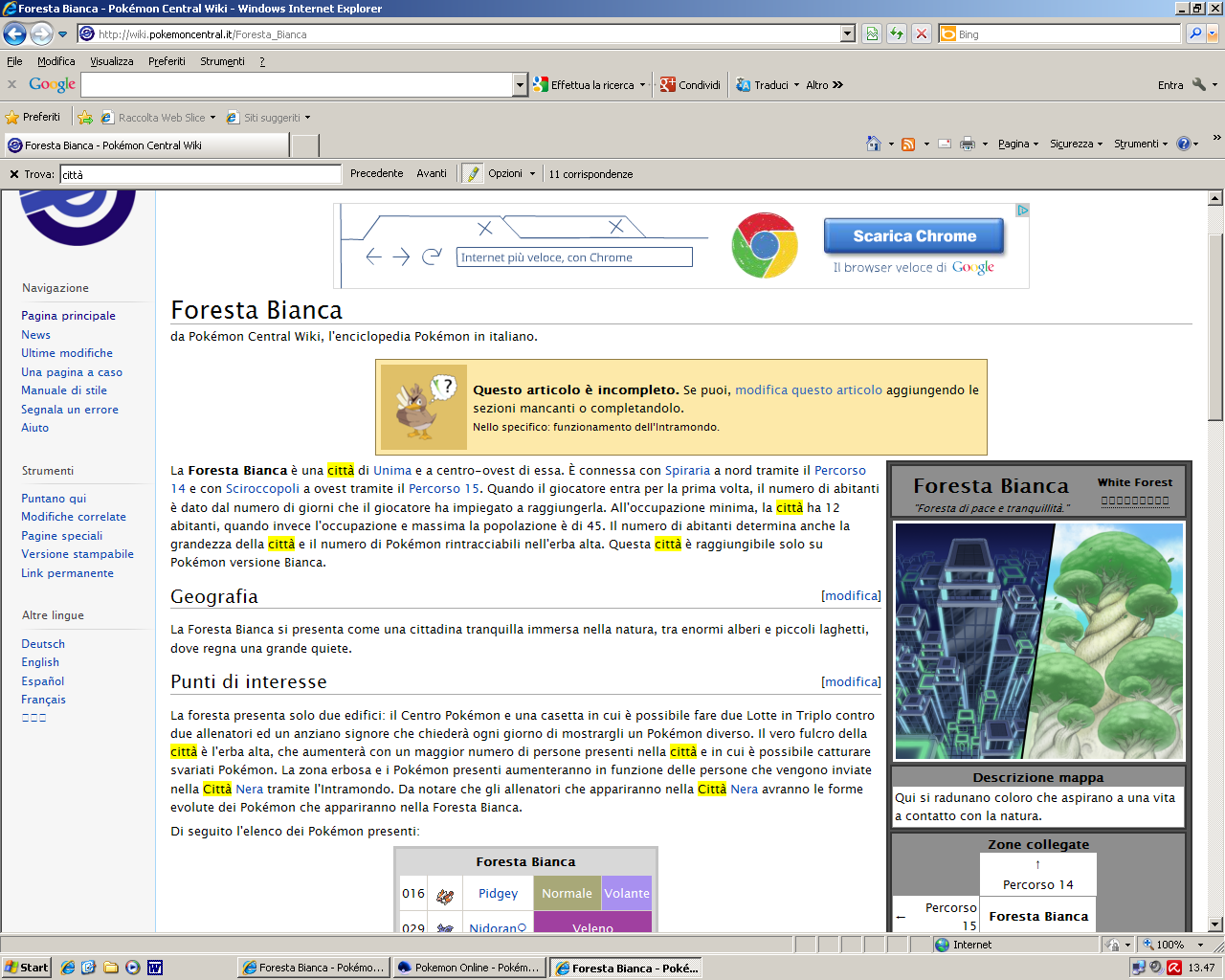1225x980 pixels.
Task: Open Internet Explorer from the quick launch
Action: pyautogui.click(x=68, y=968)
